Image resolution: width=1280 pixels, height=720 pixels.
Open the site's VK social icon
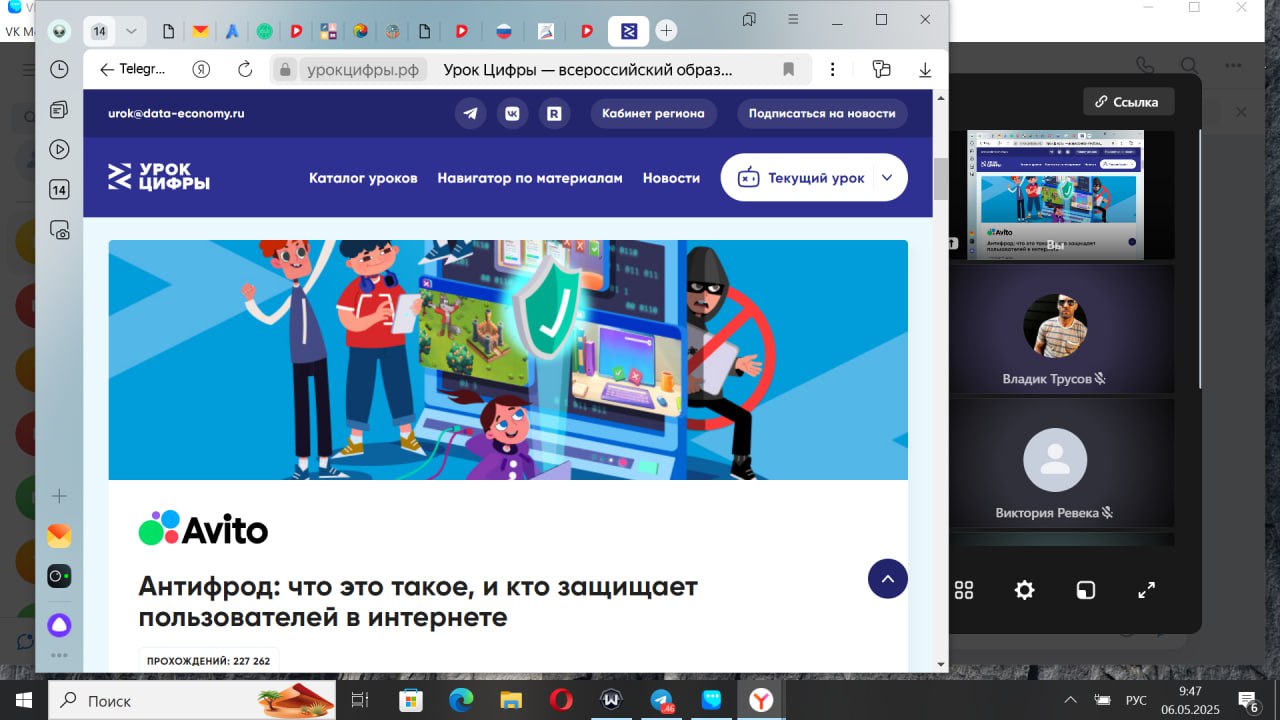click(512, 113)
